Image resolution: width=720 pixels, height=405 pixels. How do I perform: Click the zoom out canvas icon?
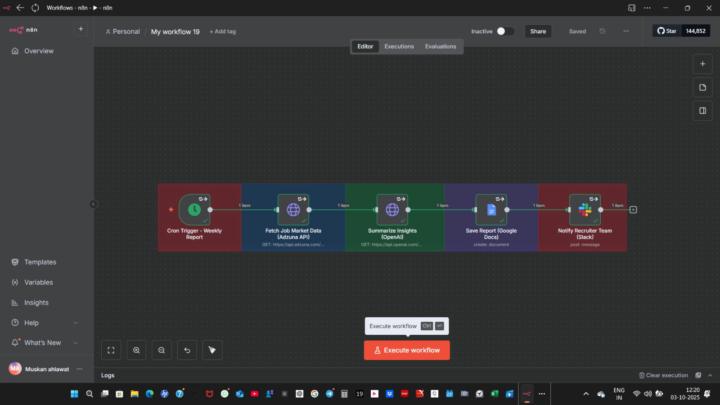coord(161,350)
